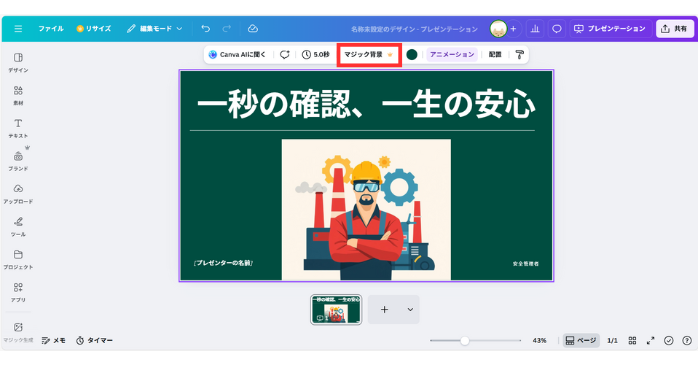The height and width of the screenshot is (365, 698).
Task: Toggle the ページ thumbnails view
Action: (581, 341)
